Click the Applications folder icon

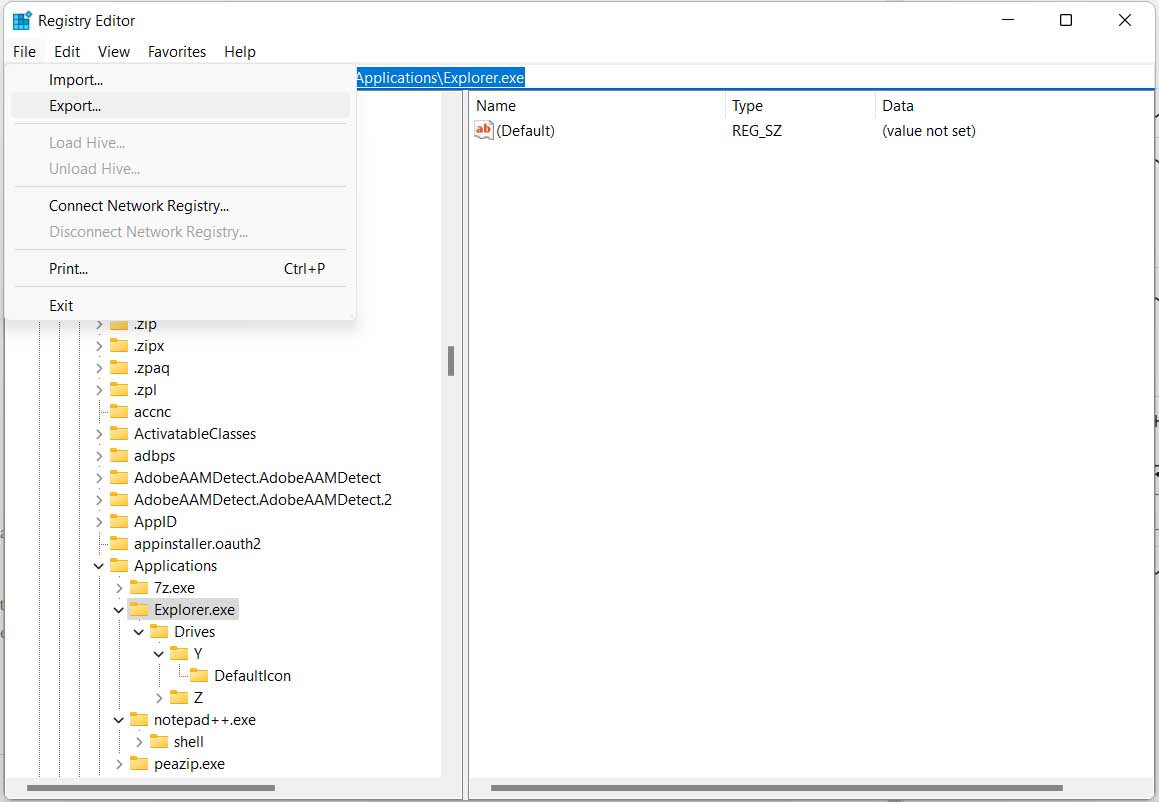[x=120, y=565]
